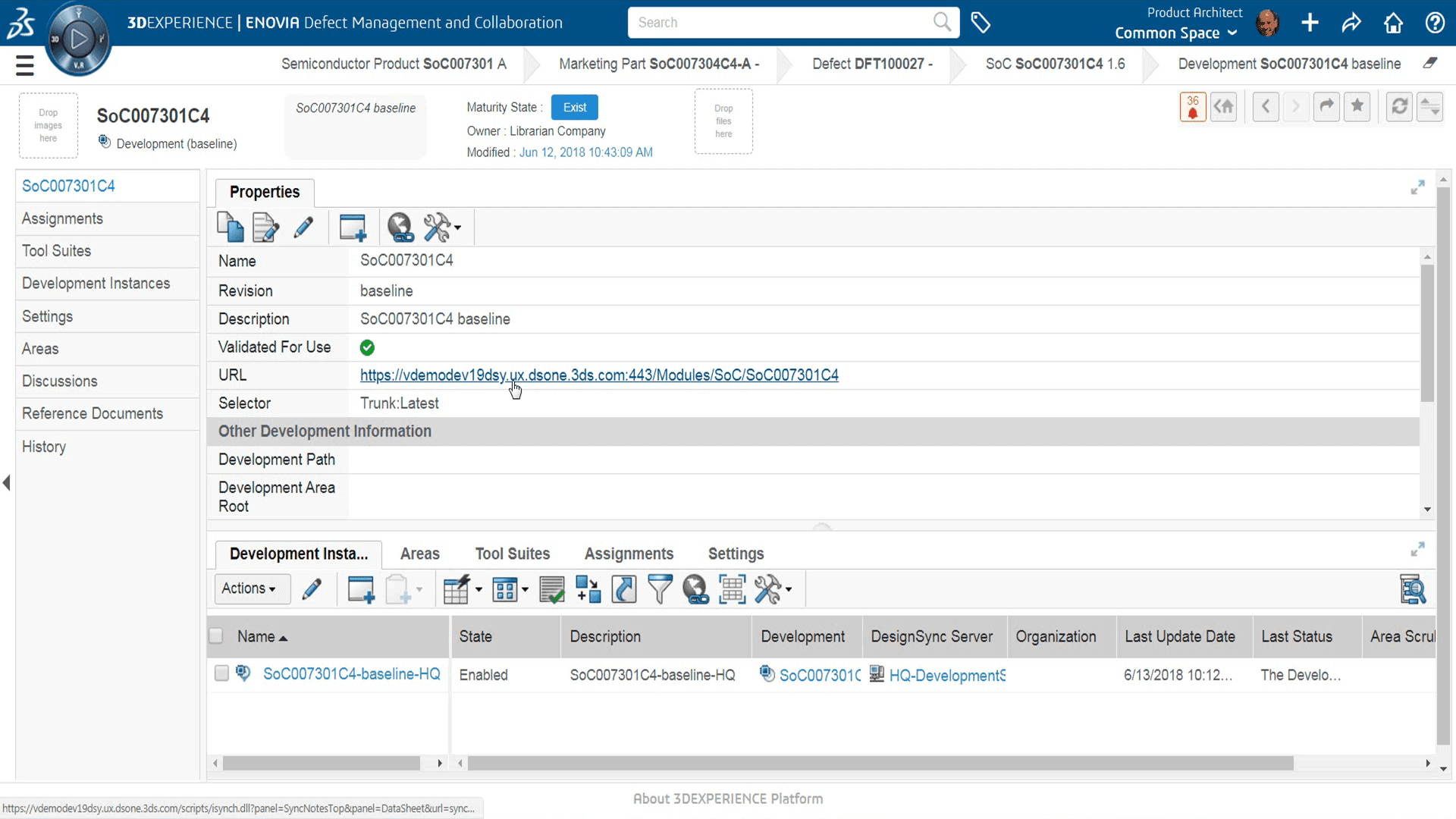Click the table selection grid icon
Screen dimensions: 1456x819
(732, 589)
